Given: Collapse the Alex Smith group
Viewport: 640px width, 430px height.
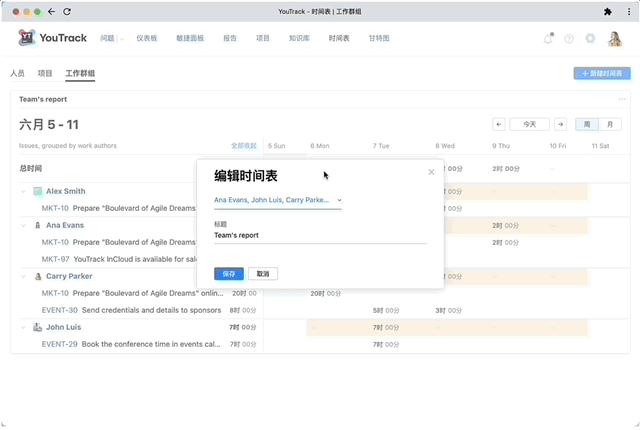Looking at the screenshot, I should tap(23, 191).
